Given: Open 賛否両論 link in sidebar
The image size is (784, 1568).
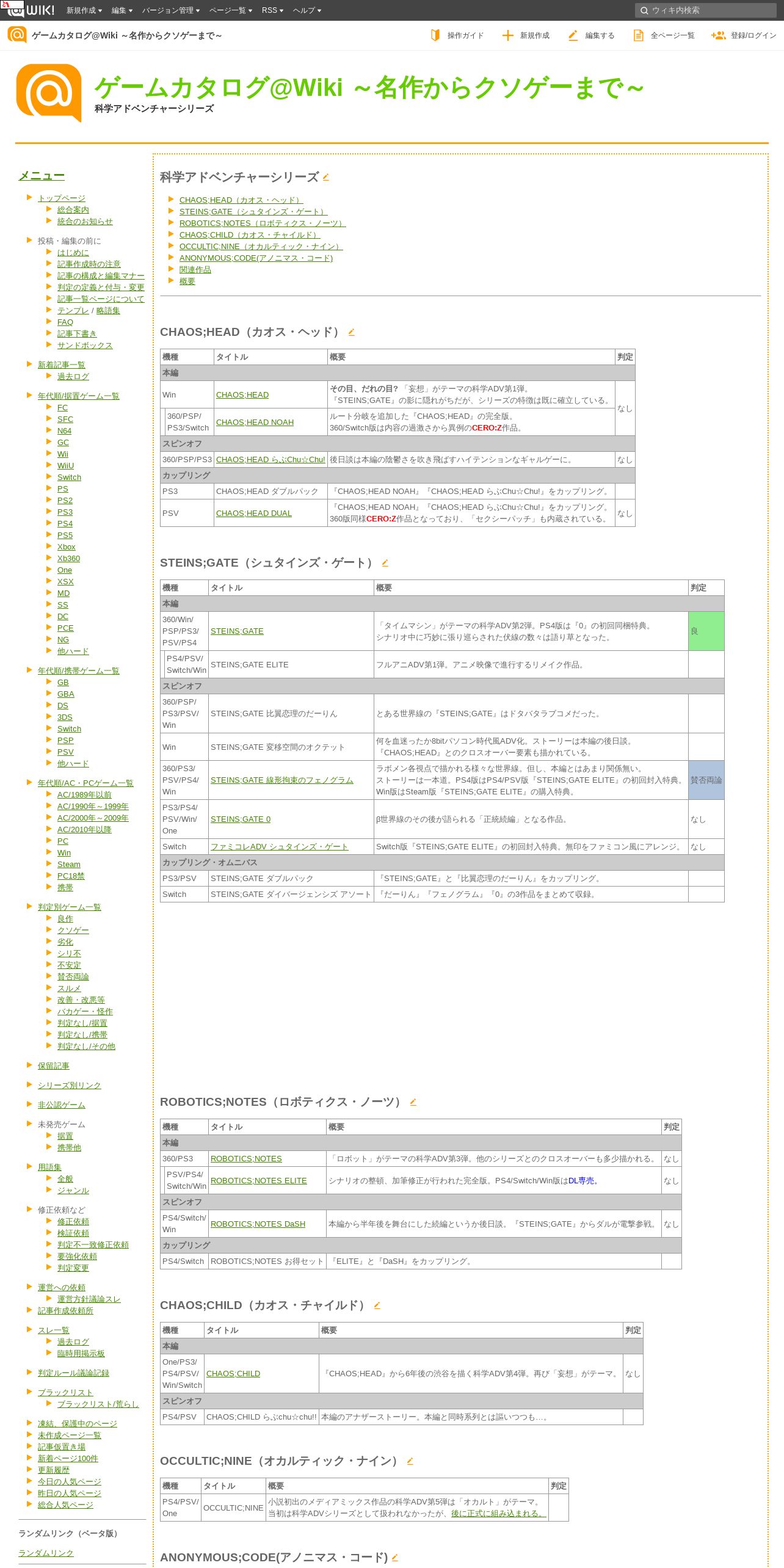Looking at the screenshot, I should [x=73, y=977].
